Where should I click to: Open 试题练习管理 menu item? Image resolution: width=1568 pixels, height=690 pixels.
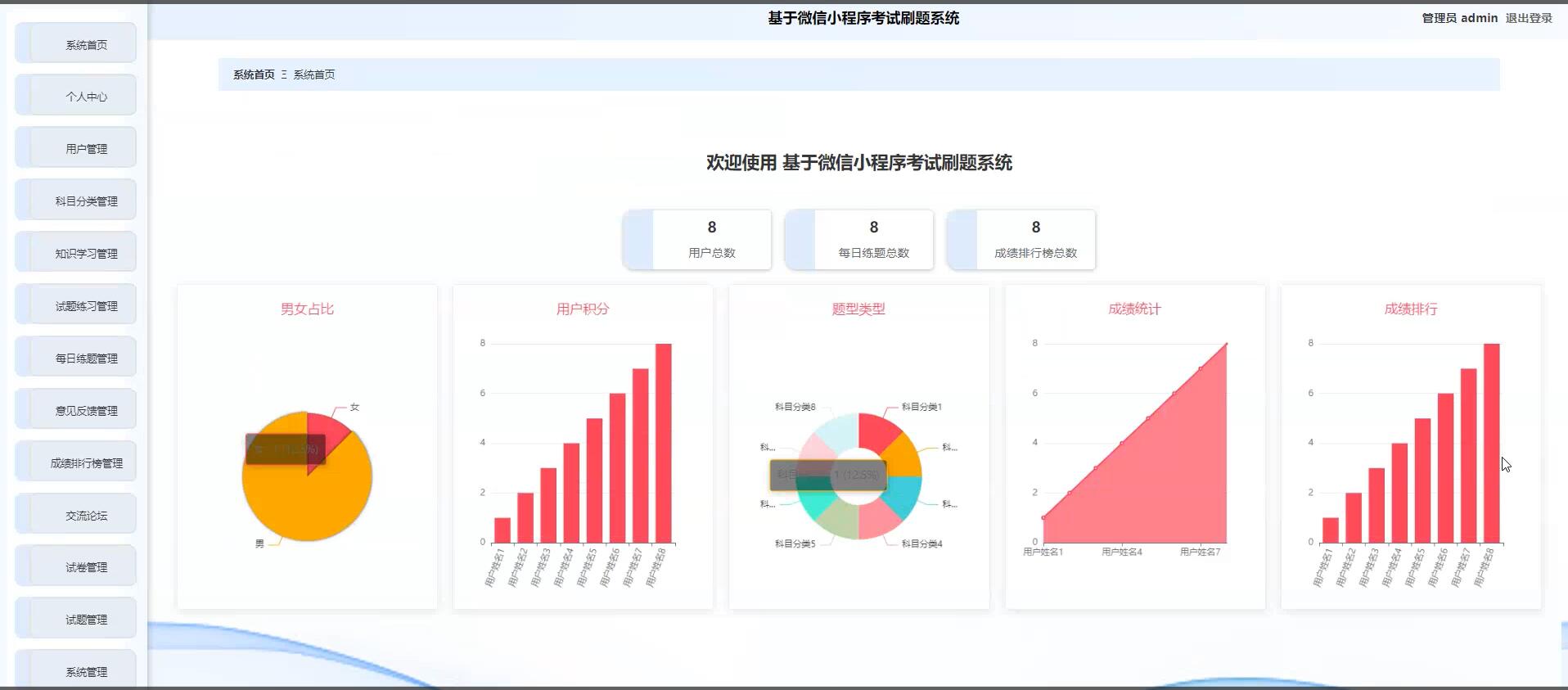pos(76,305)
